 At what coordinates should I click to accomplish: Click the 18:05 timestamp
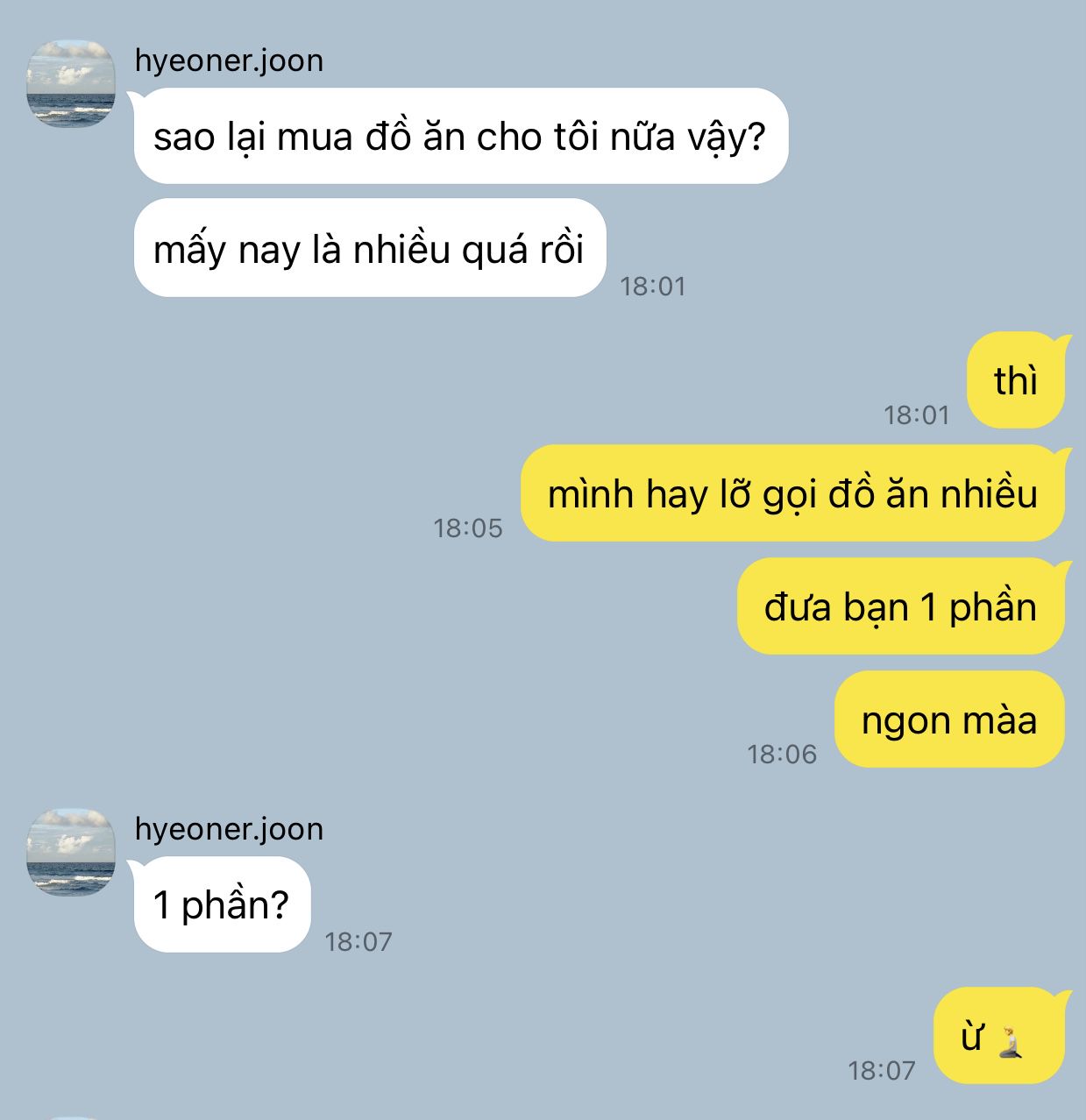468,528
